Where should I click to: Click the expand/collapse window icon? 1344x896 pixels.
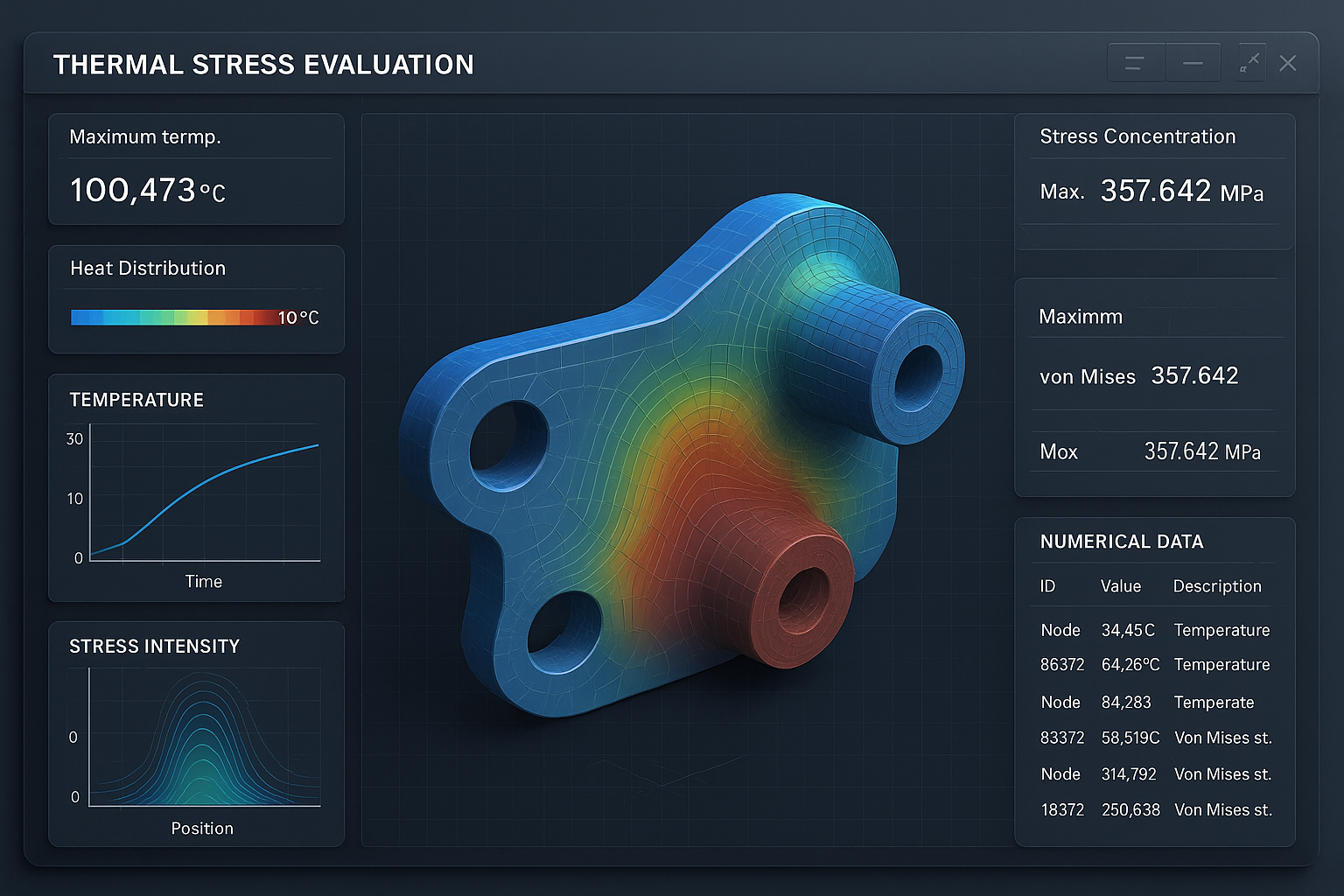[x=1249, y=63]
